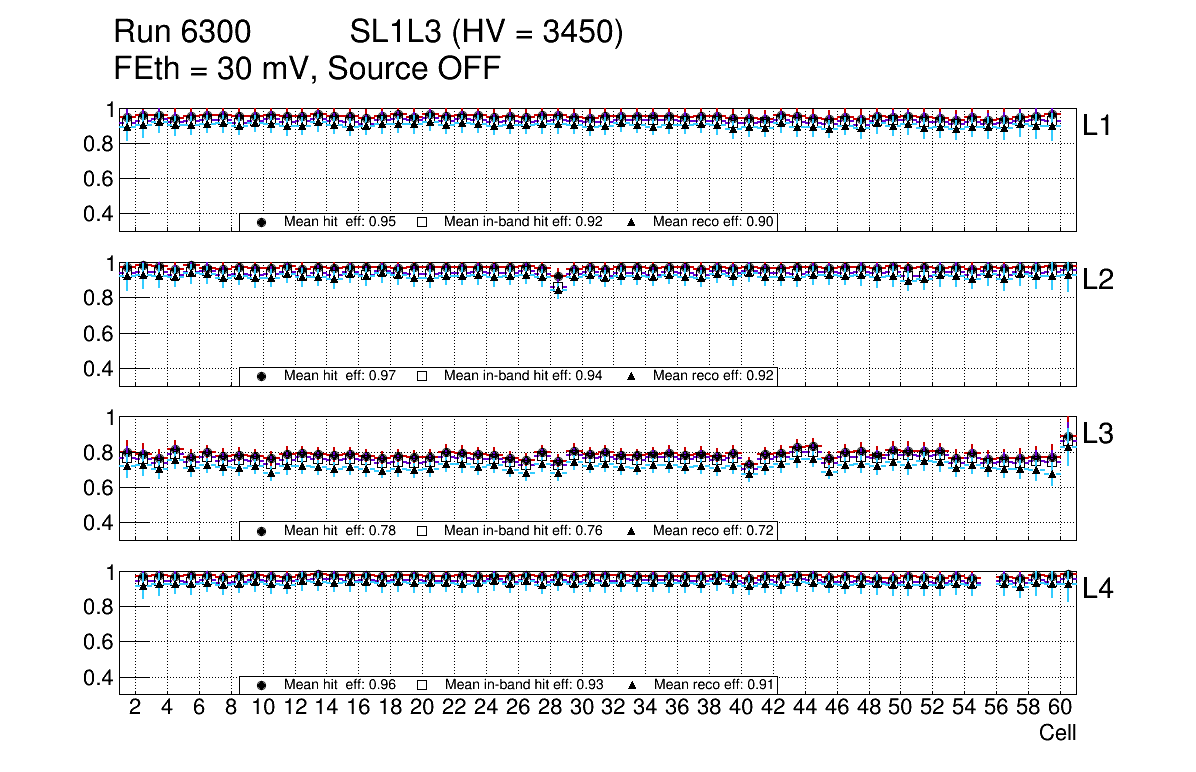1196x772 pixels.
Task: Click the filled circle marker in L2 legend
Action: (262, 377)
